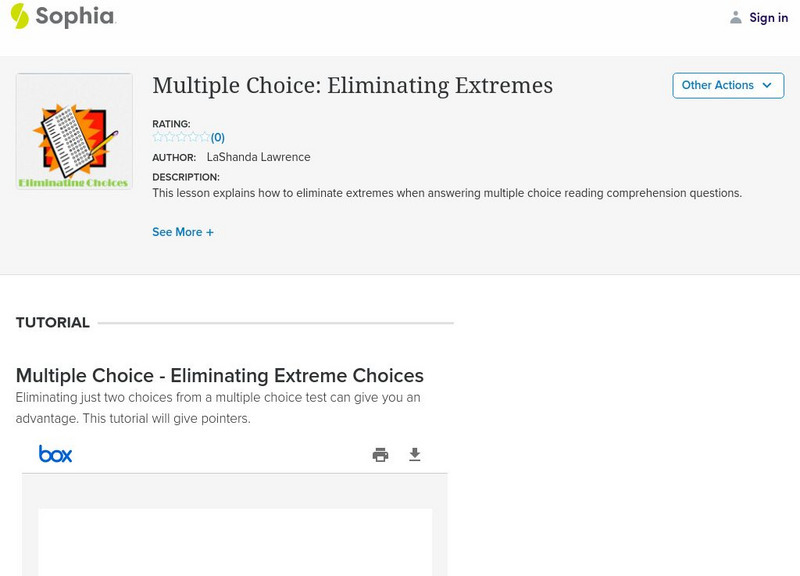Open author LaShanda Lawrence's profile

(258, 157)
